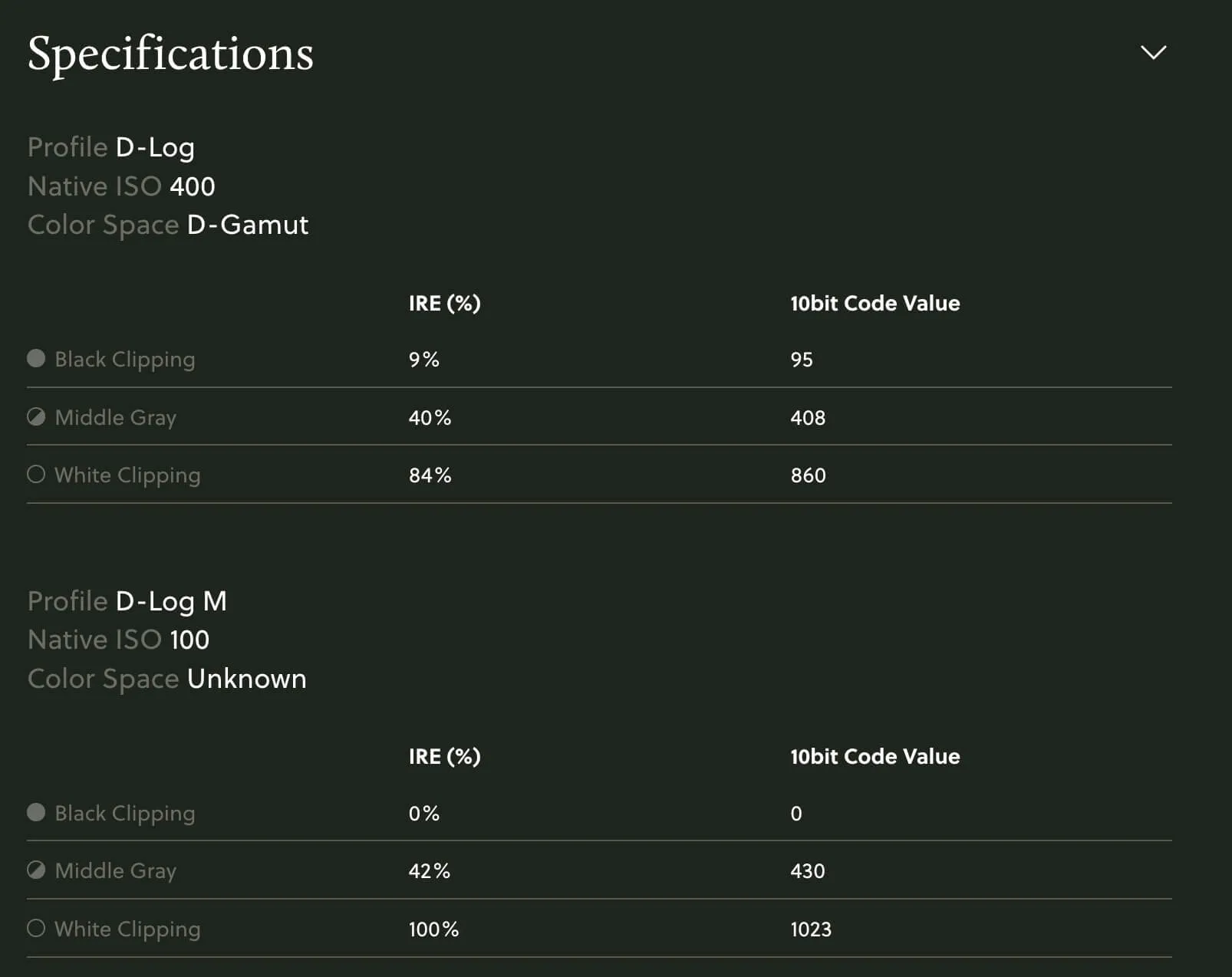The height and width of the screenshot is (977, 1232).
Task: Click 10bit Code Value header in D-Log M table
Action: pos(875,756)
